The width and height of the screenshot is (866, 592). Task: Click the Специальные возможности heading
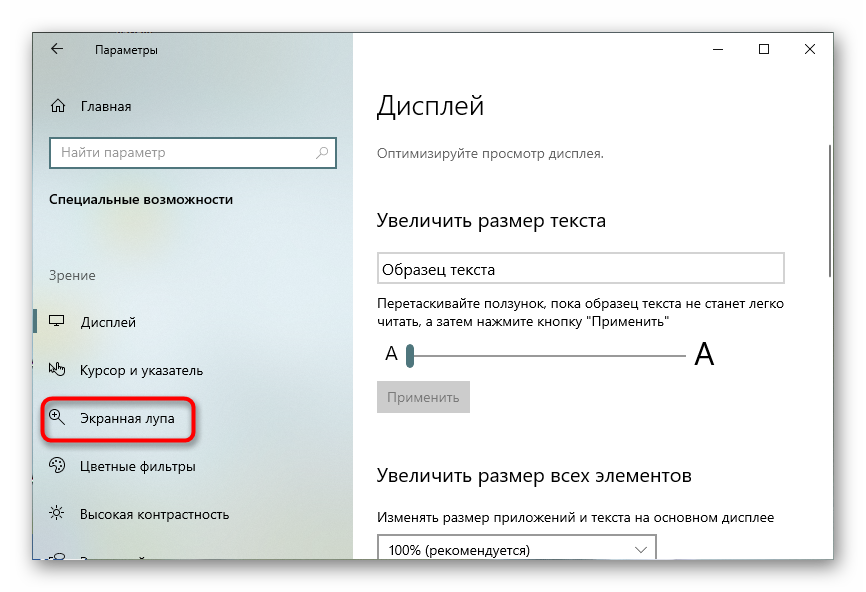[x=141, y=199]
